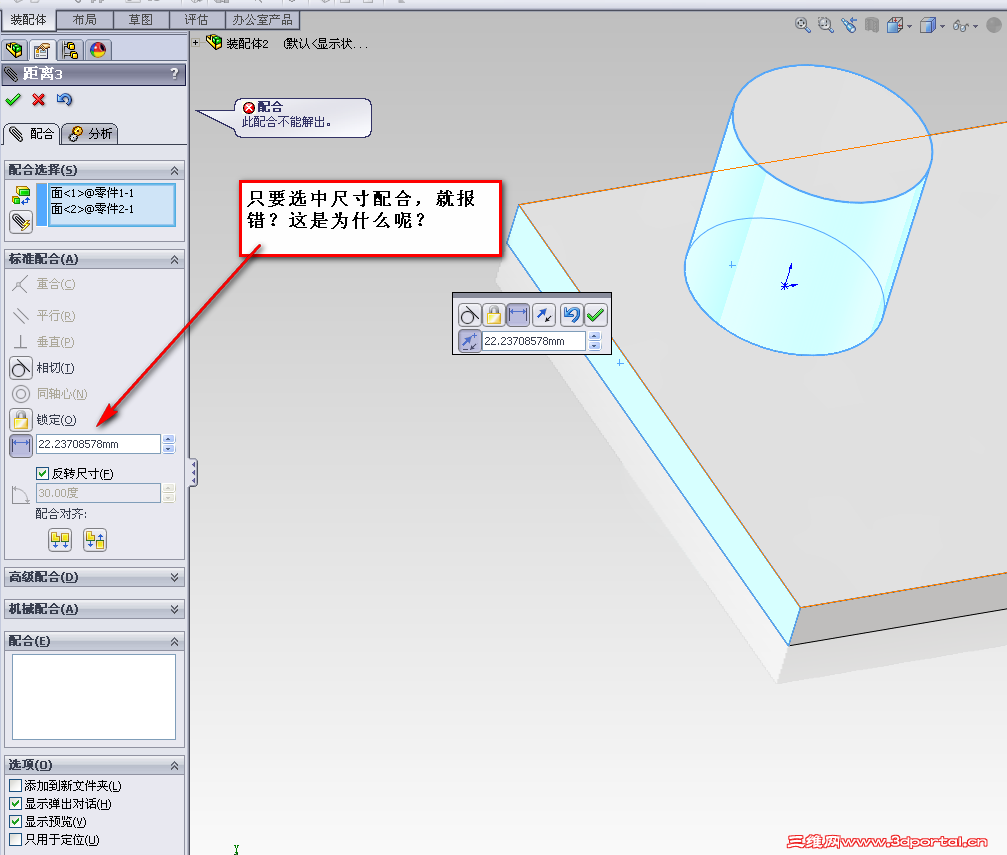The image size is (1007, 855).
Task: Click the undo icon in the popup mate toolbar
Action: coord(569,314)
